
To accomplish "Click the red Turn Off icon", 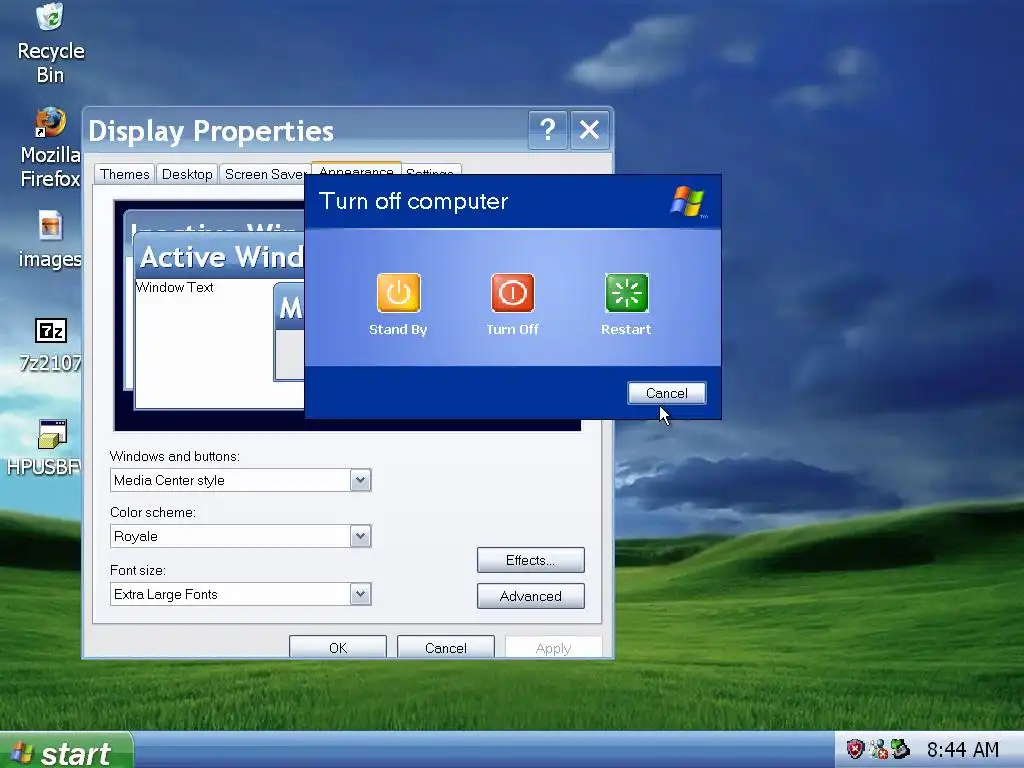I will point(513,293).
